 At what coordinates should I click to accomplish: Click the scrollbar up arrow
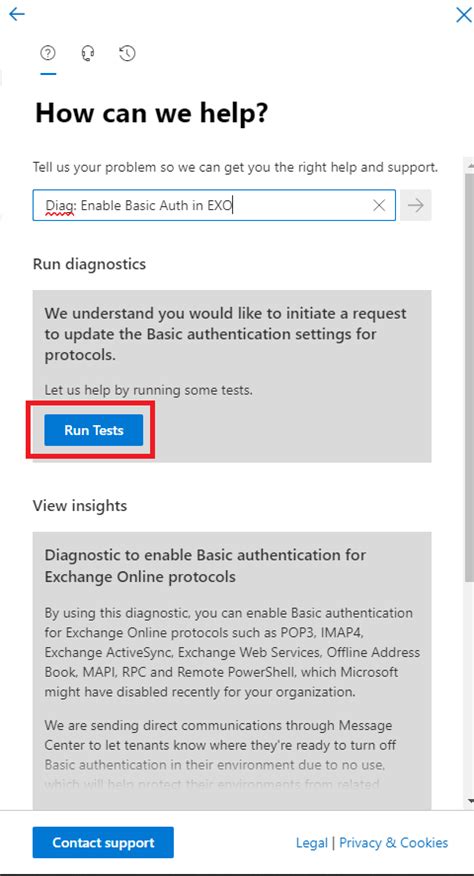470,162
